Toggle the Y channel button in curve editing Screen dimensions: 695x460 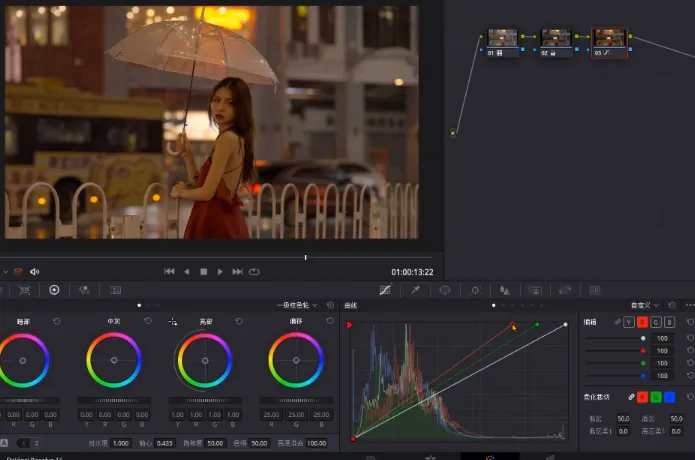click(629, 322)
